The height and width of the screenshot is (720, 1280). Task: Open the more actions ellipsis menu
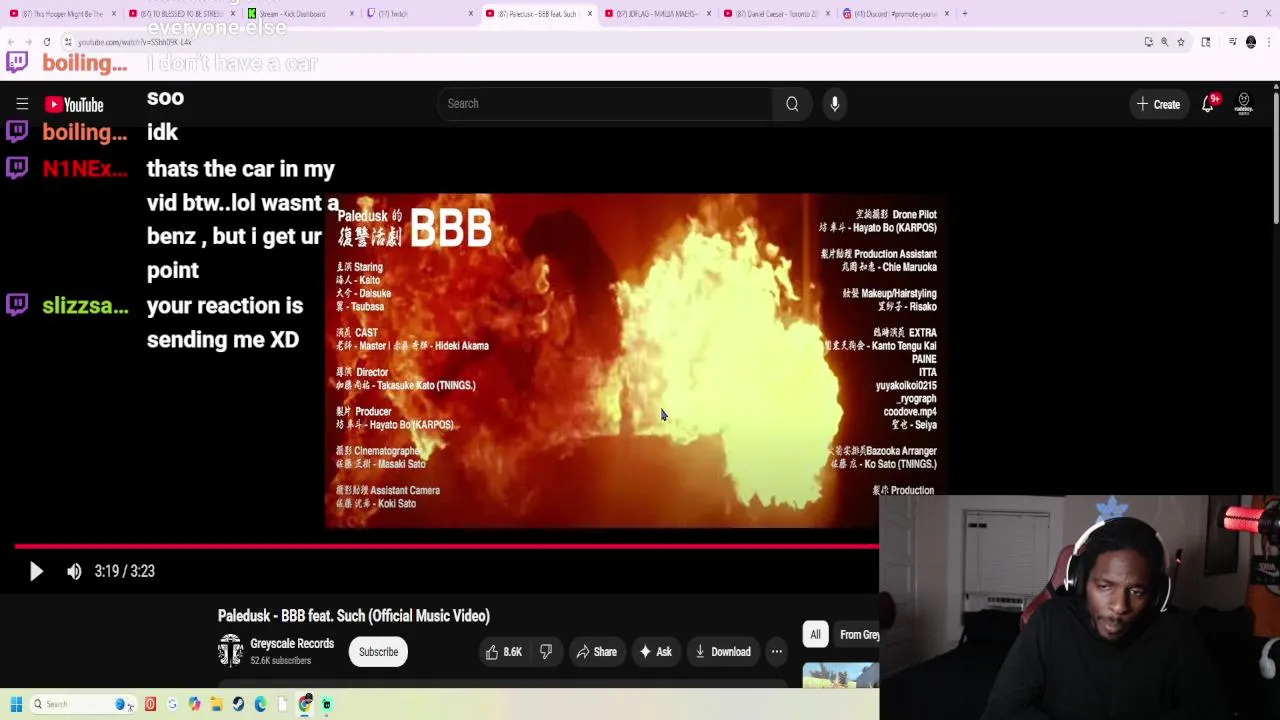776,652
